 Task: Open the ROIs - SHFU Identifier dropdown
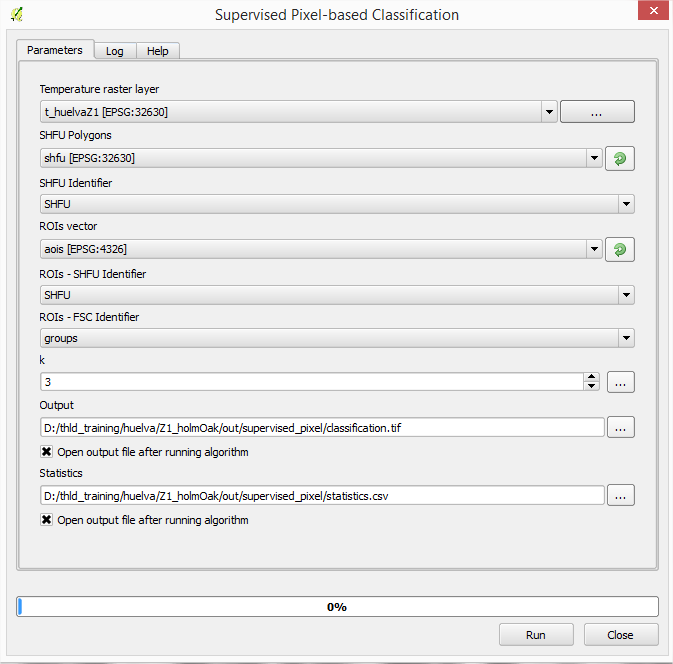point(626,295)
